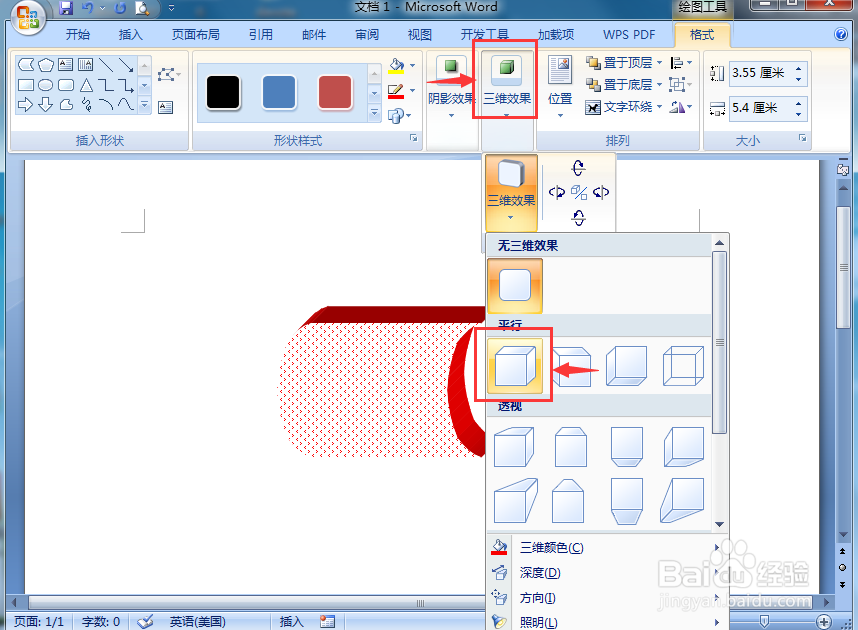Click shape width field 5.4 厘米

point(761,108)
